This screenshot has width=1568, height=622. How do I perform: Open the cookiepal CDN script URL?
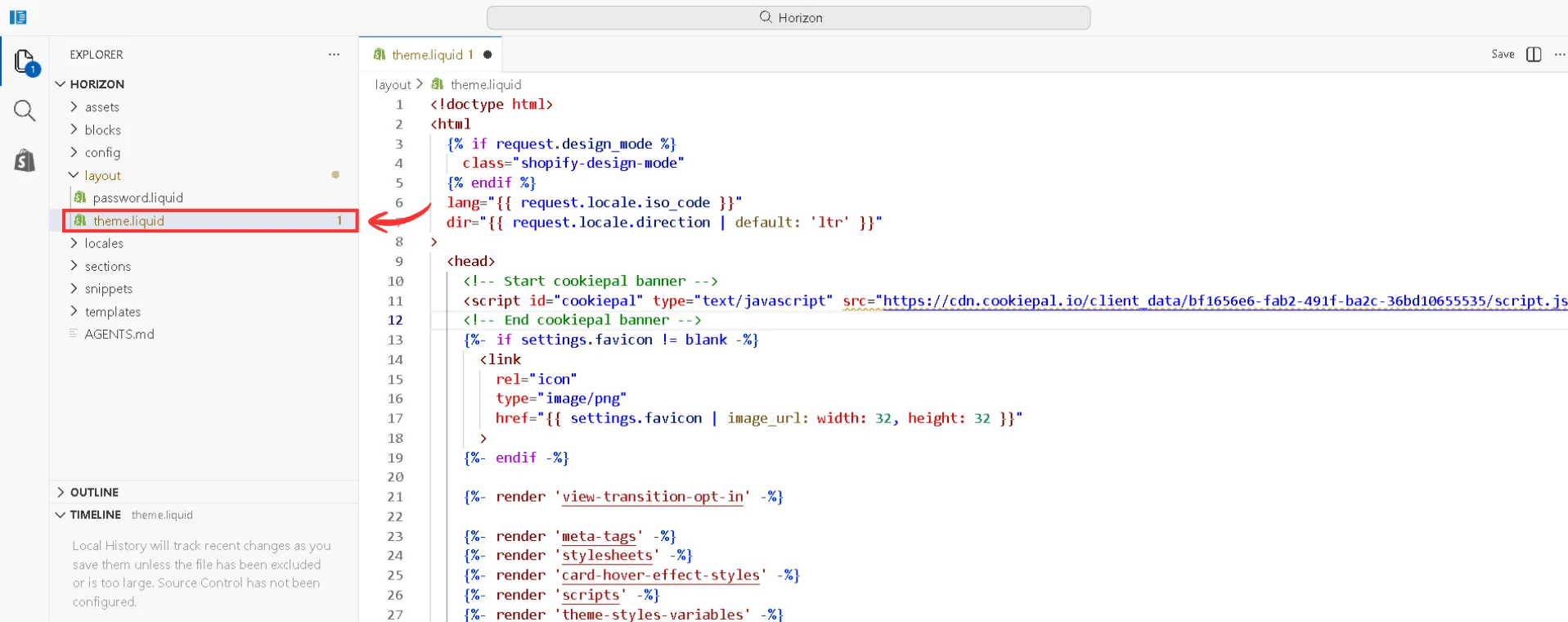pyautogui.click(x=1225, y=300)
